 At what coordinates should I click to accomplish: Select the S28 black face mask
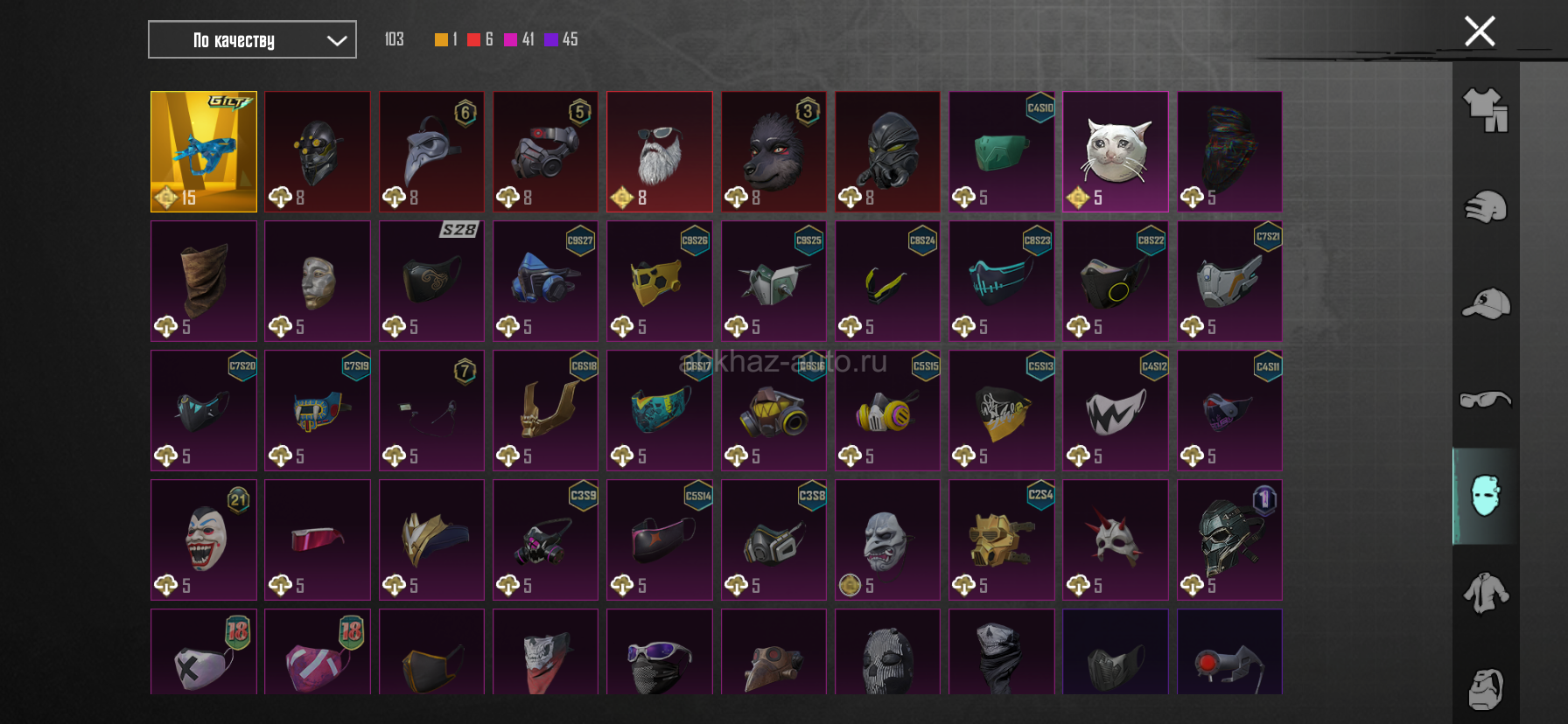coord(431,281)
